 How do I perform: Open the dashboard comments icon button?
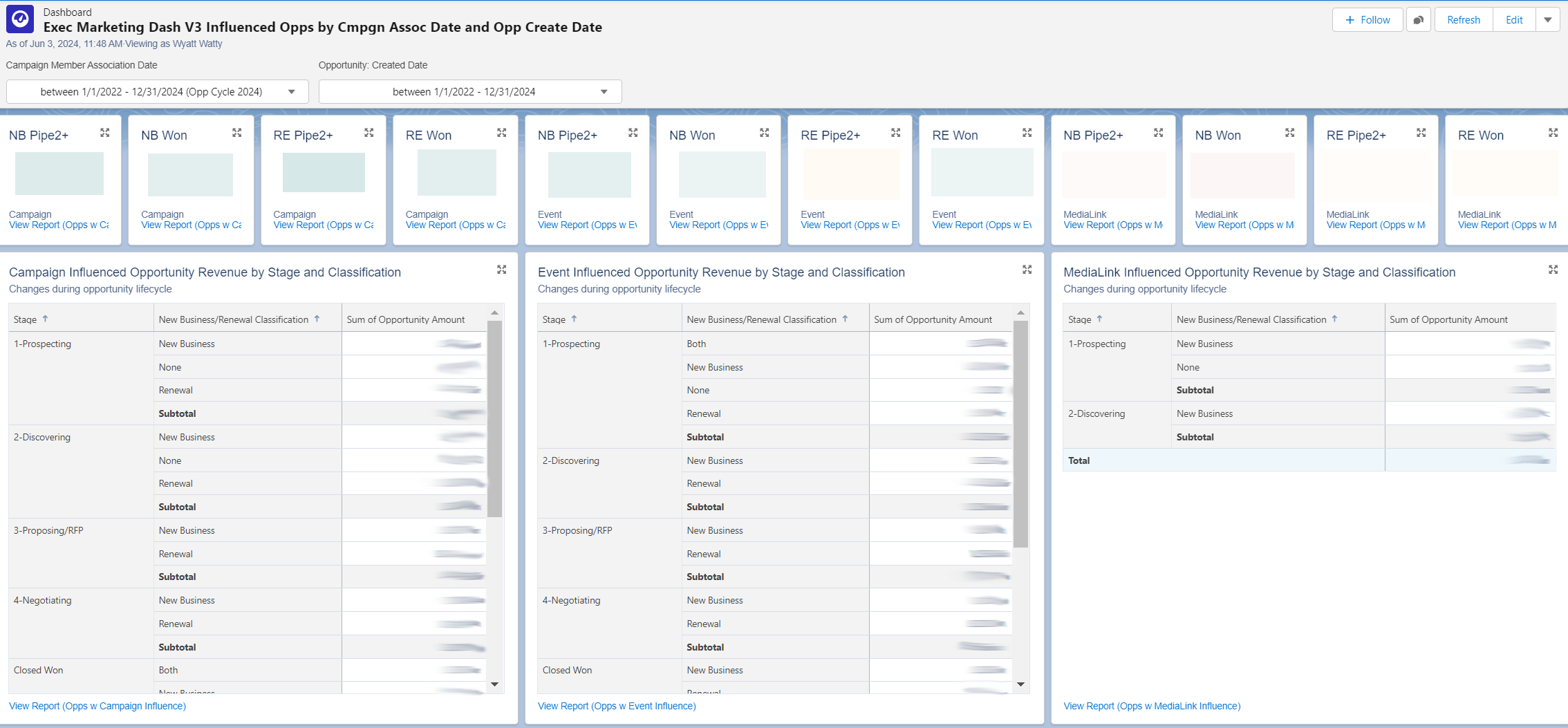coord(1419,20)
